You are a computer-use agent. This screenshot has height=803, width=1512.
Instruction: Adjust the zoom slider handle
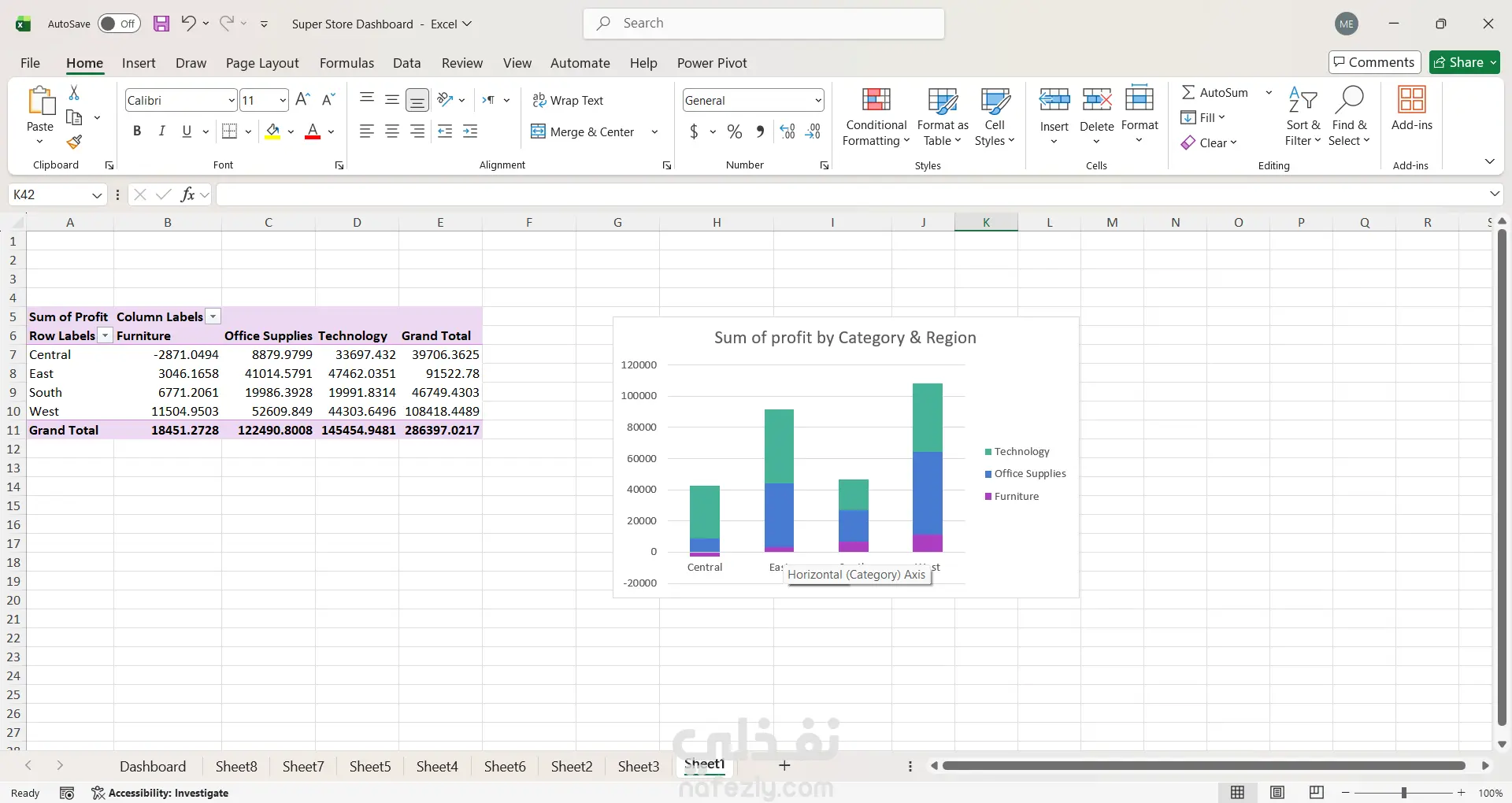[1404, 793]
